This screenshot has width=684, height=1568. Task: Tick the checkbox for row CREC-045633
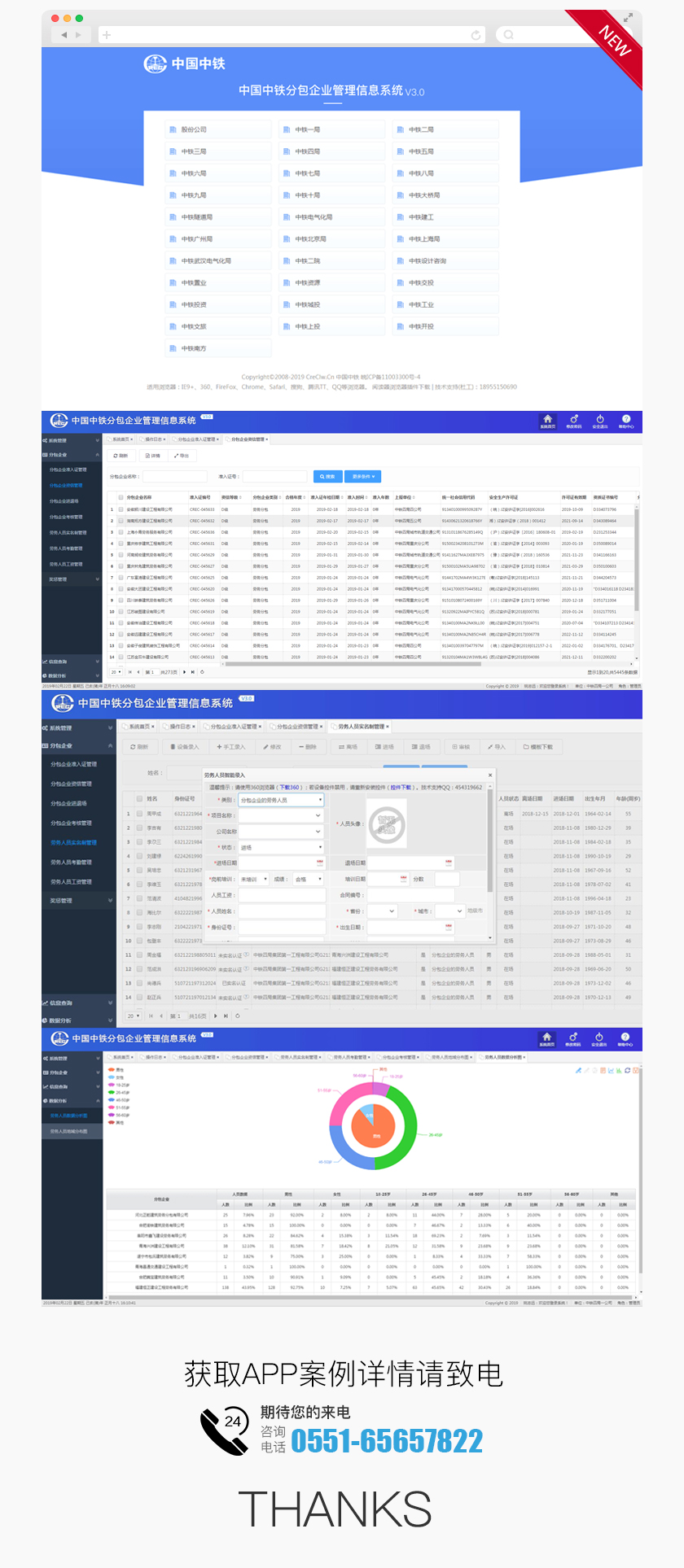point(121,509)
